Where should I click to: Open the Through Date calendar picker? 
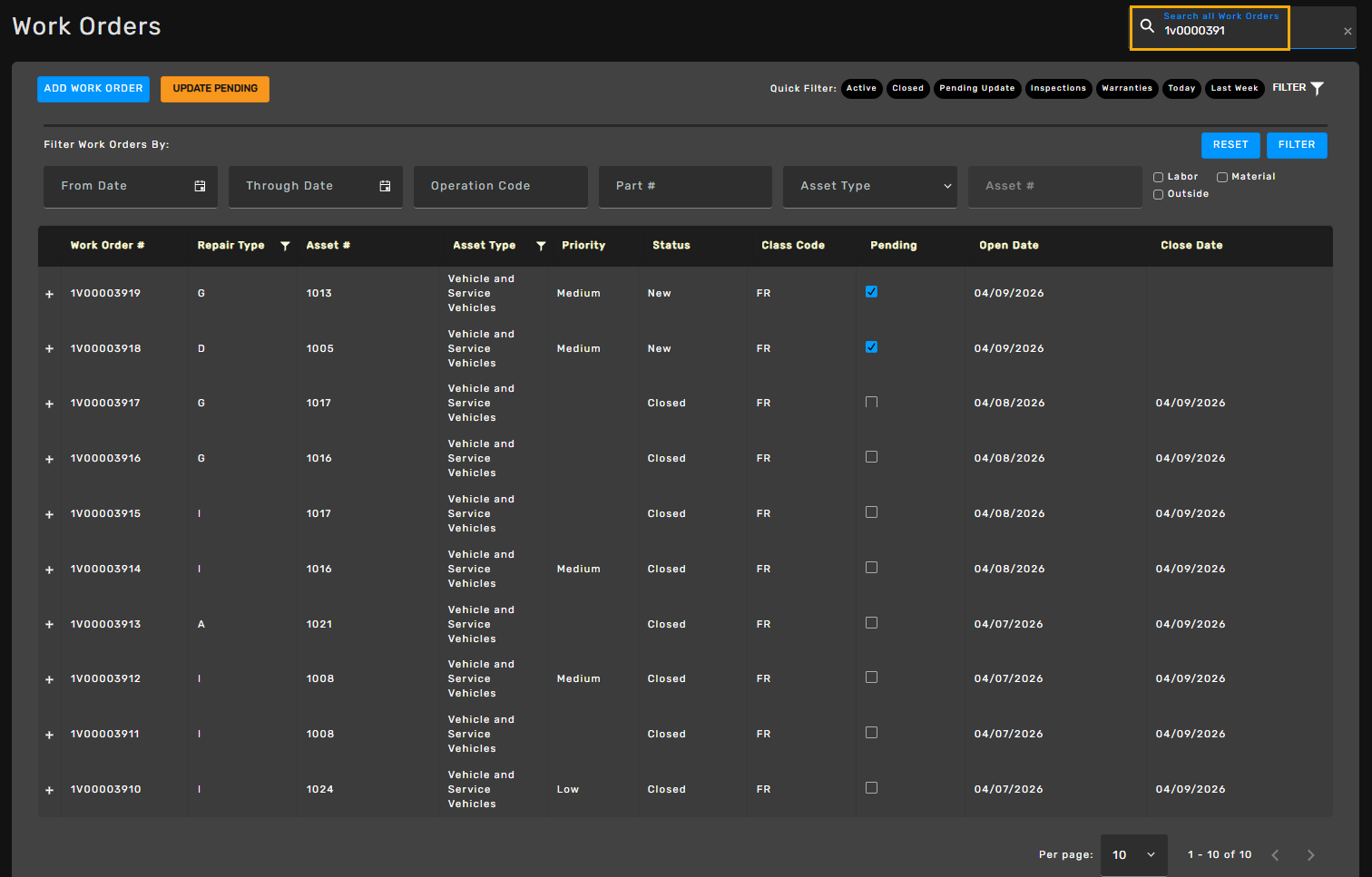385,186
